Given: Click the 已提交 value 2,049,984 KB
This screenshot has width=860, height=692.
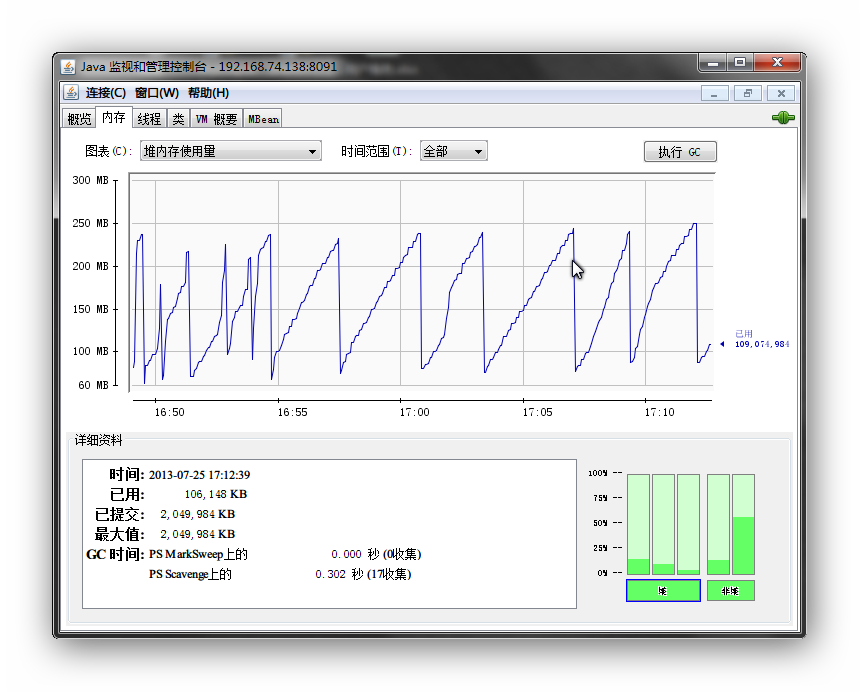Looking at the screenshot, I should point(197,514).
